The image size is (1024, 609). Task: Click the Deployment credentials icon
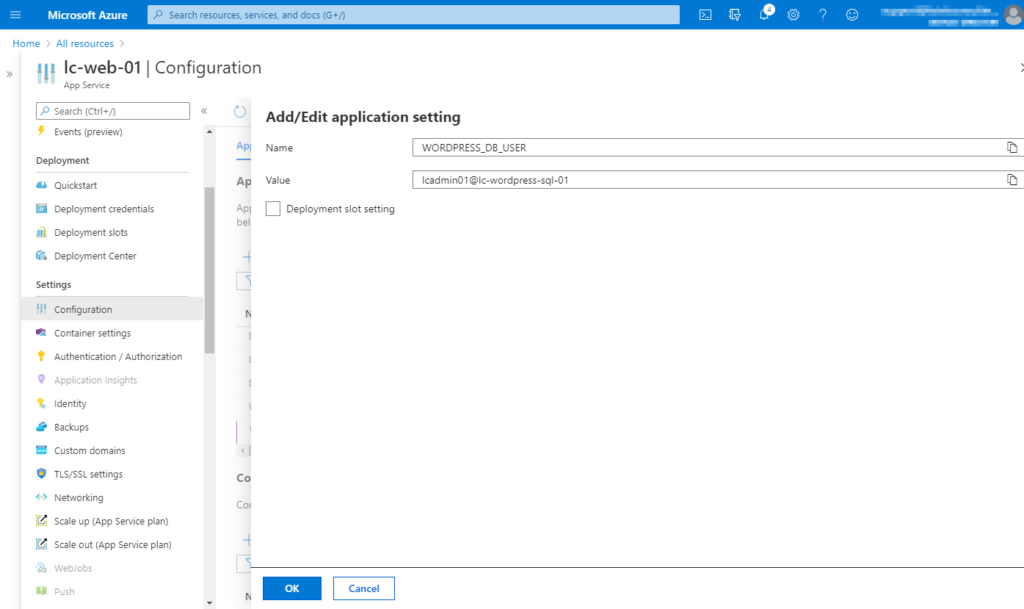[x=42, y=208]
